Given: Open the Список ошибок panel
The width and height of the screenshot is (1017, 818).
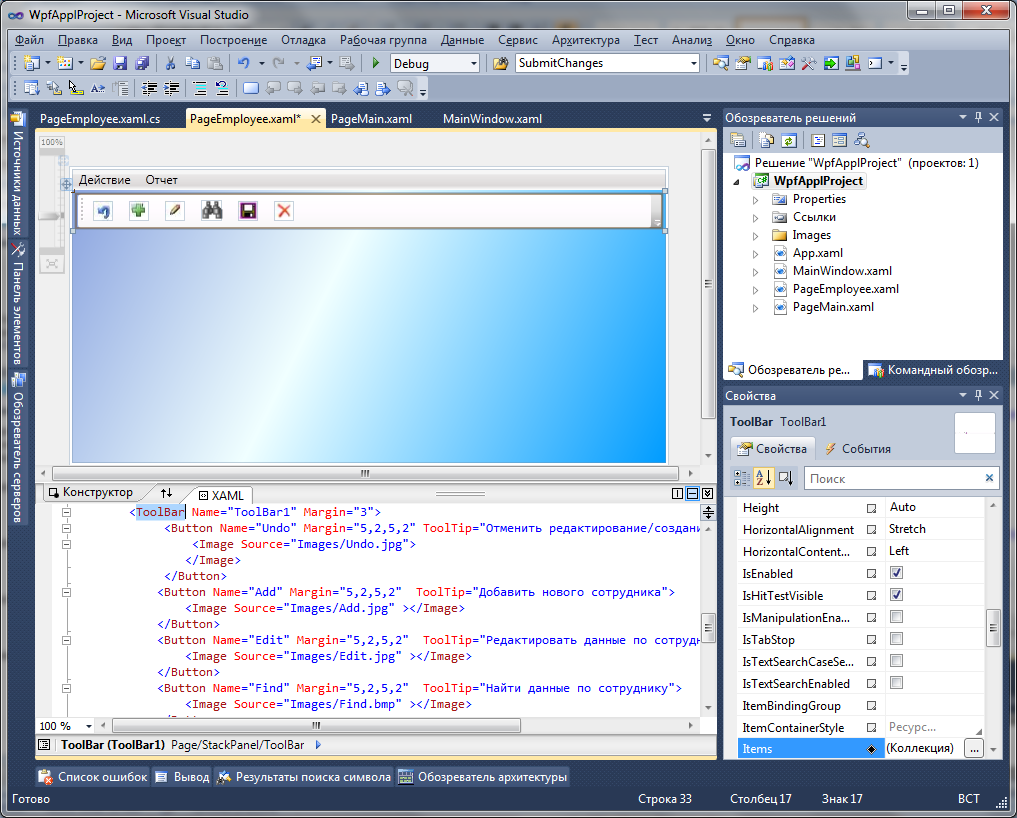Looking at the screenshot, I should tap(93, 776).
